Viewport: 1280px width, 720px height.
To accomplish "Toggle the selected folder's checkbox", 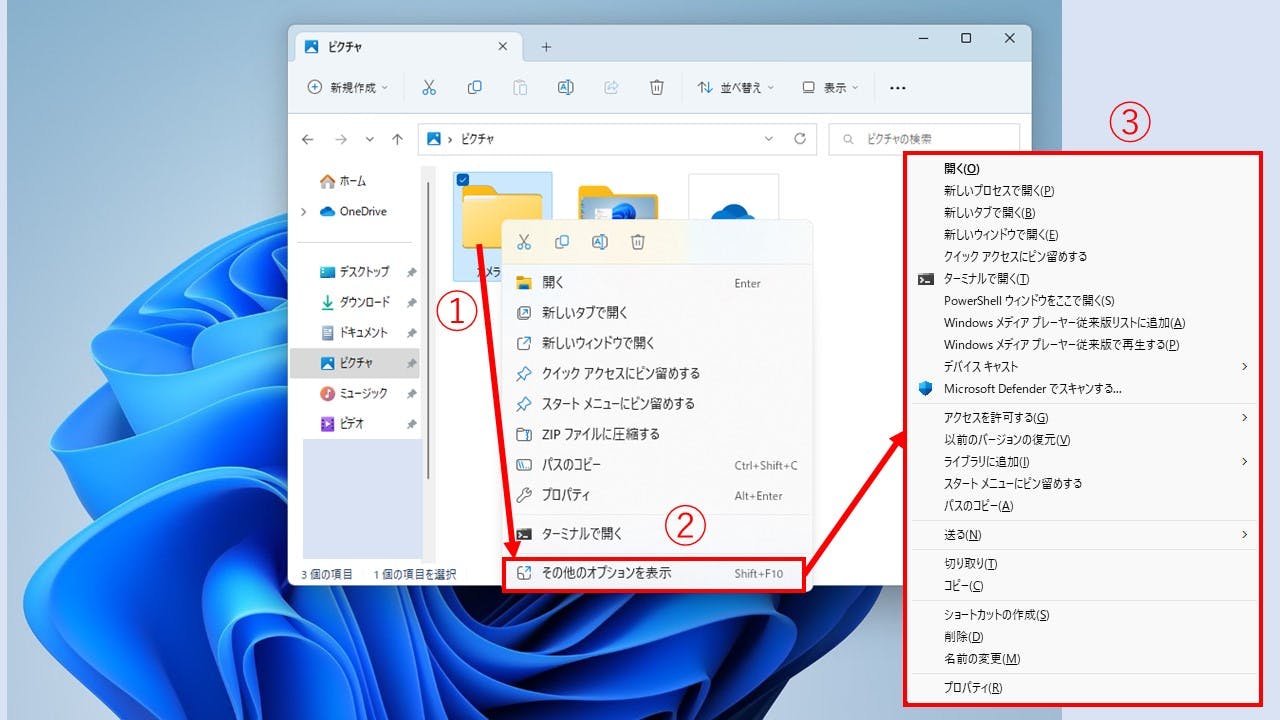I will [463, 180].
